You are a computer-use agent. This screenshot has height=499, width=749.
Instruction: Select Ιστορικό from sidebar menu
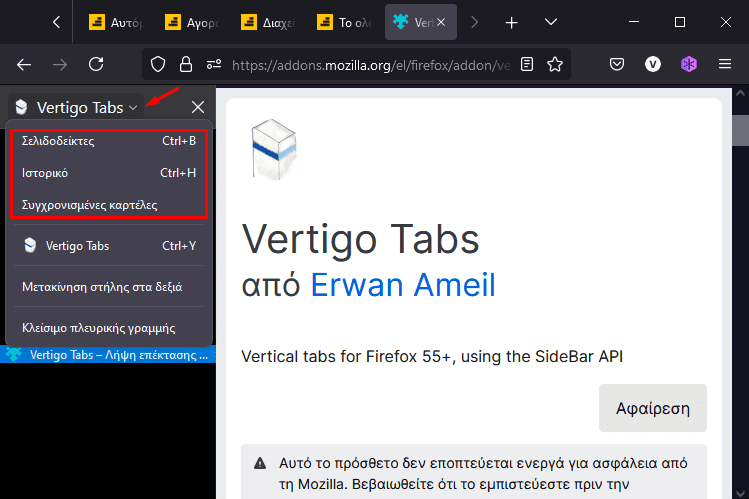coord(109,173)
